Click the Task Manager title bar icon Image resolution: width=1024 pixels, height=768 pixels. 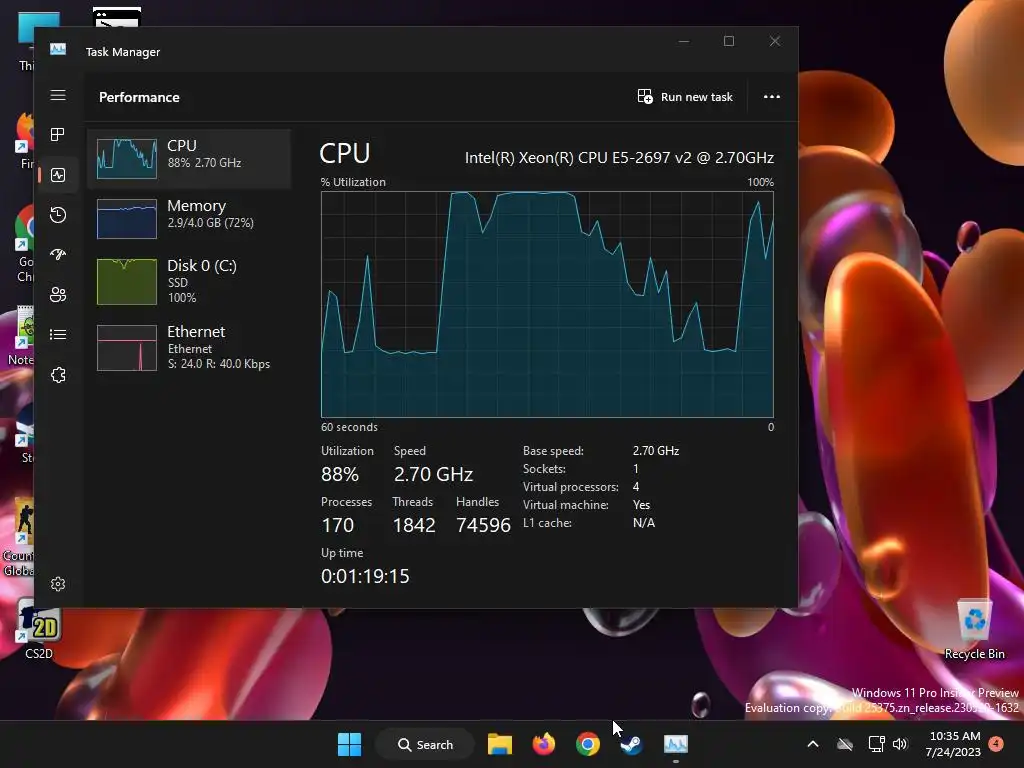tap(58, 50)
